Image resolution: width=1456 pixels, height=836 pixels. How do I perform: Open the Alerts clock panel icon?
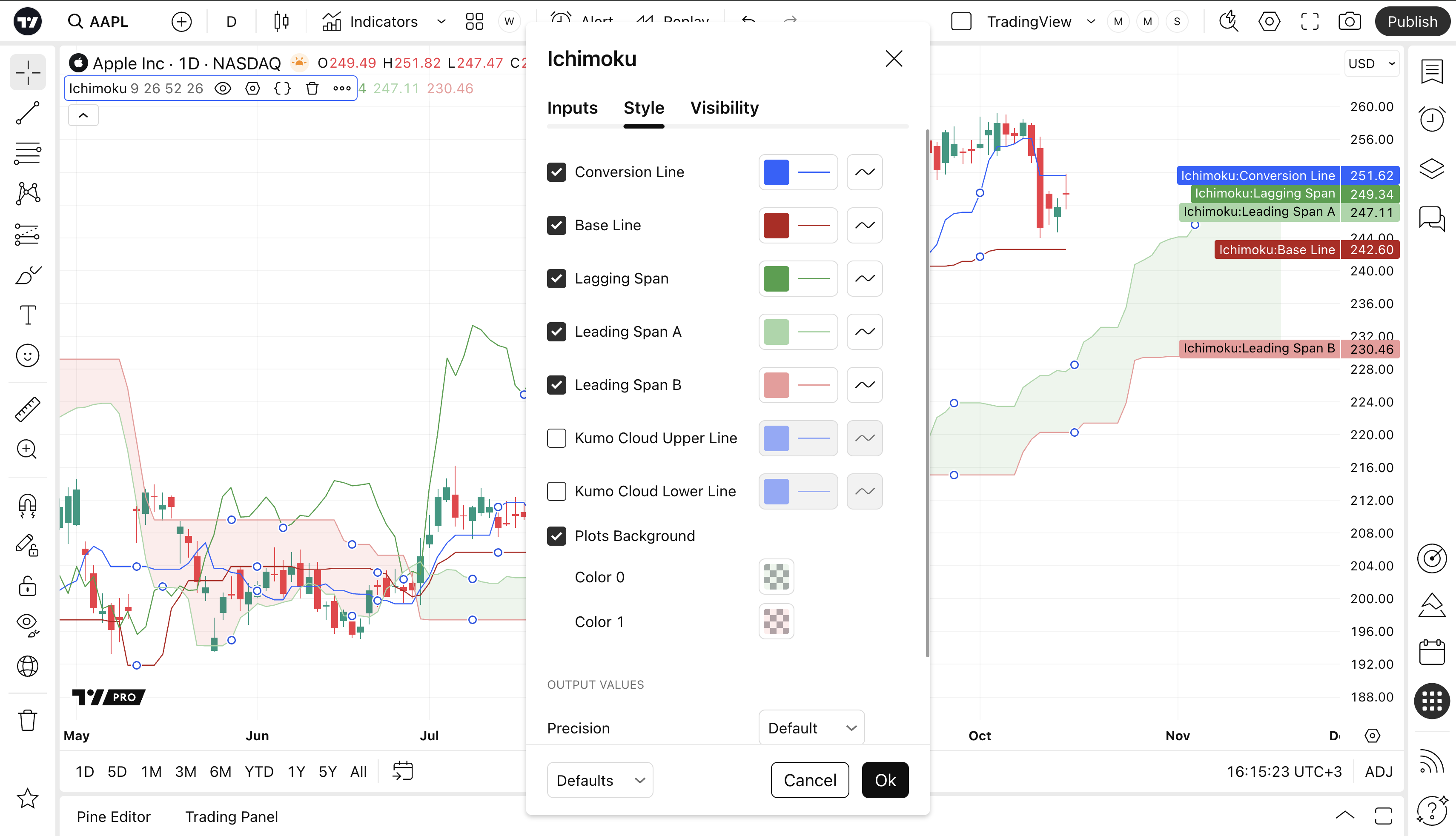[x=1432, y=120]
